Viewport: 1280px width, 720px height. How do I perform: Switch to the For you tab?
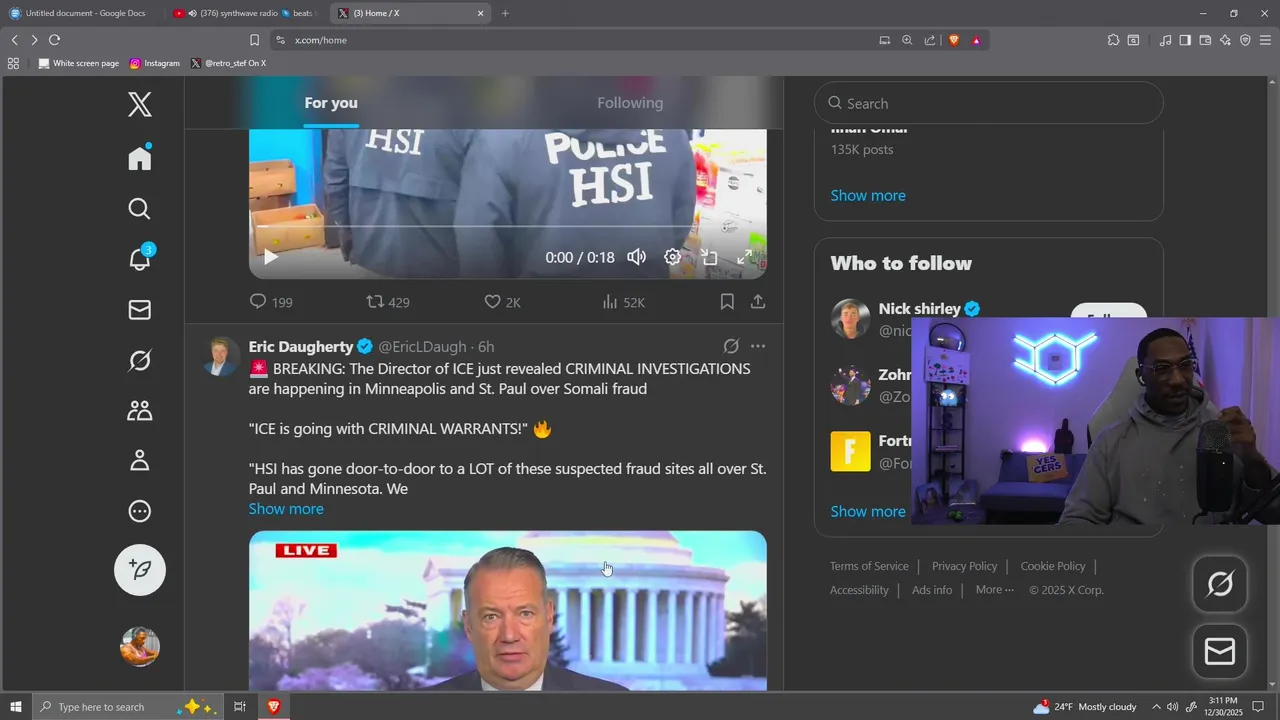(x=331, y=103)
